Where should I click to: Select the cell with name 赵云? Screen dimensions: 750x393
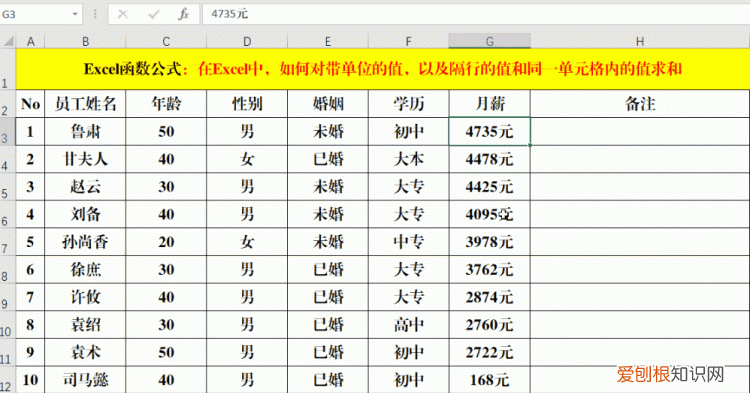coord(86,186)
